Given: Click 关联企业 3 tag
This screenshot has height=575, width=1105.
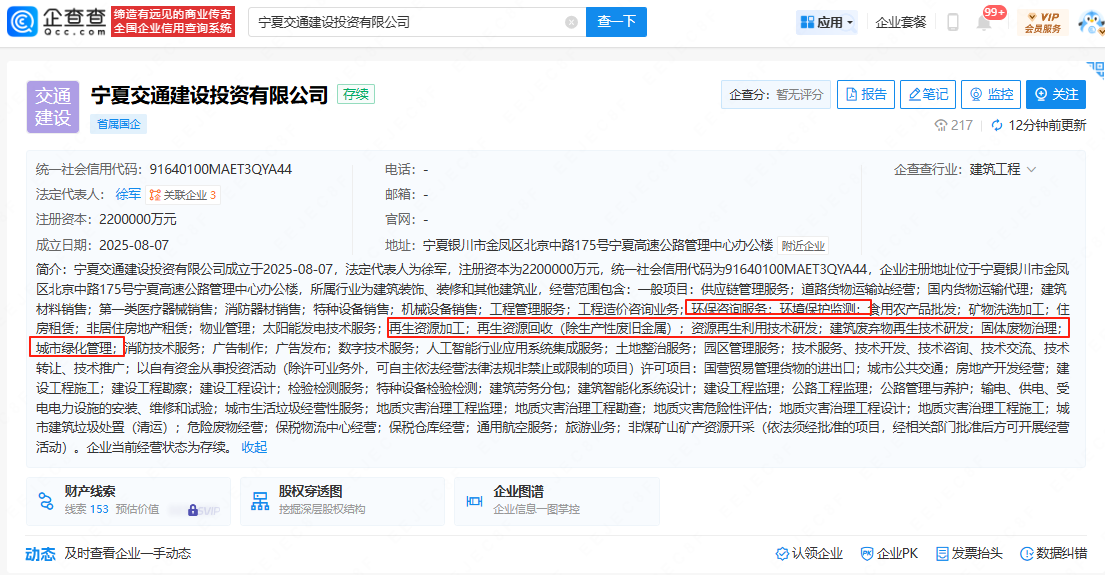Looking at the screenshot, I should [183, 195].
